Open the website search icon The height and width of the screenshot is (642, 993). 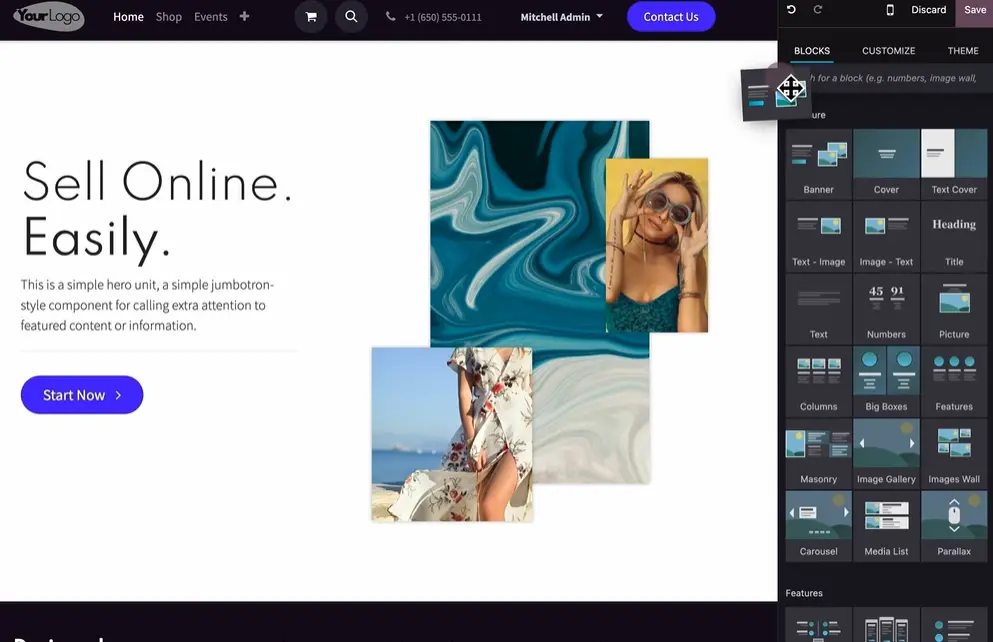[351, 17]
